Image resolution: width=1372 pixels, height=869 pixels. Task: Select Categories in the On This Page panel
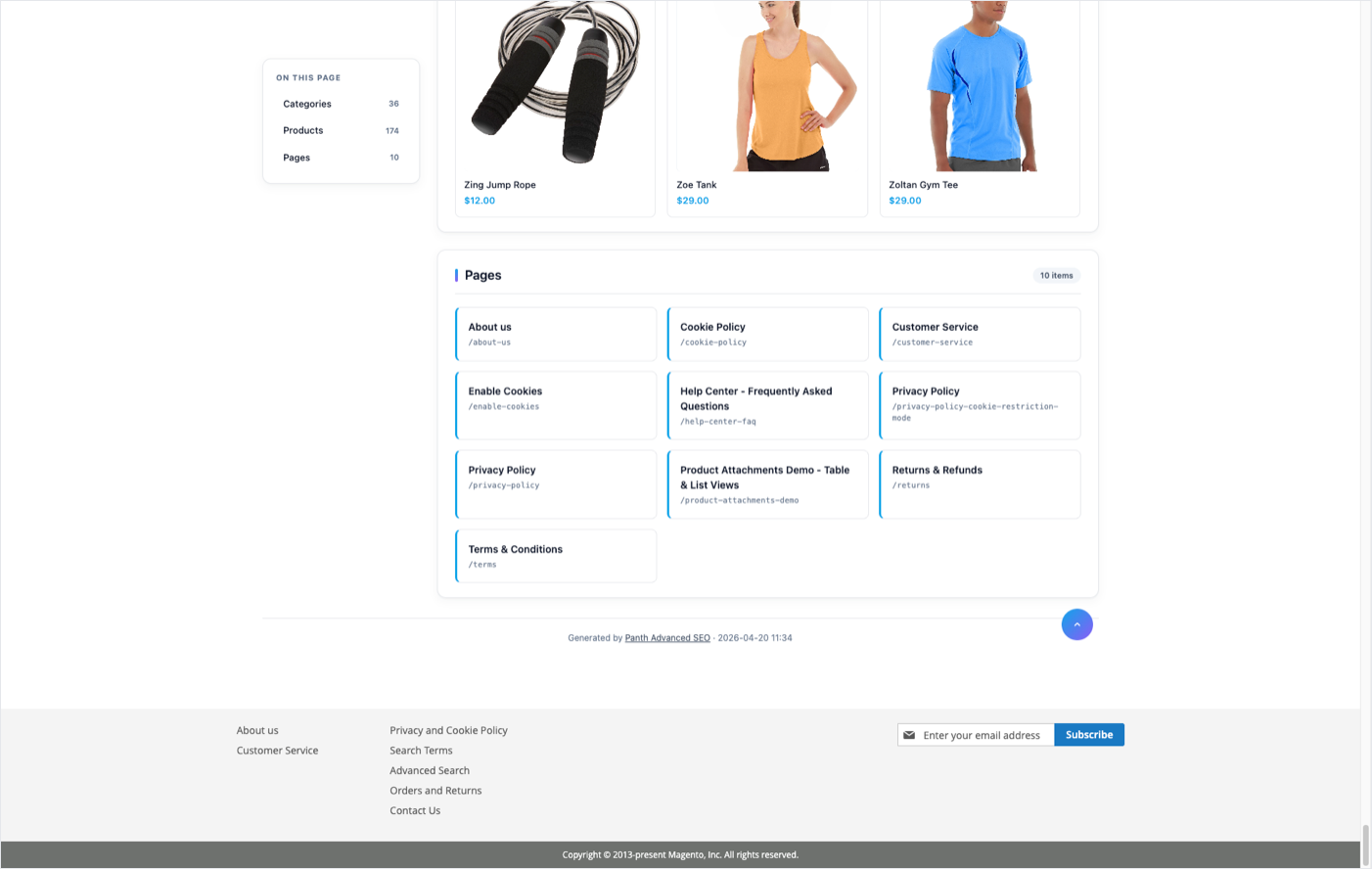click(307, 103)
